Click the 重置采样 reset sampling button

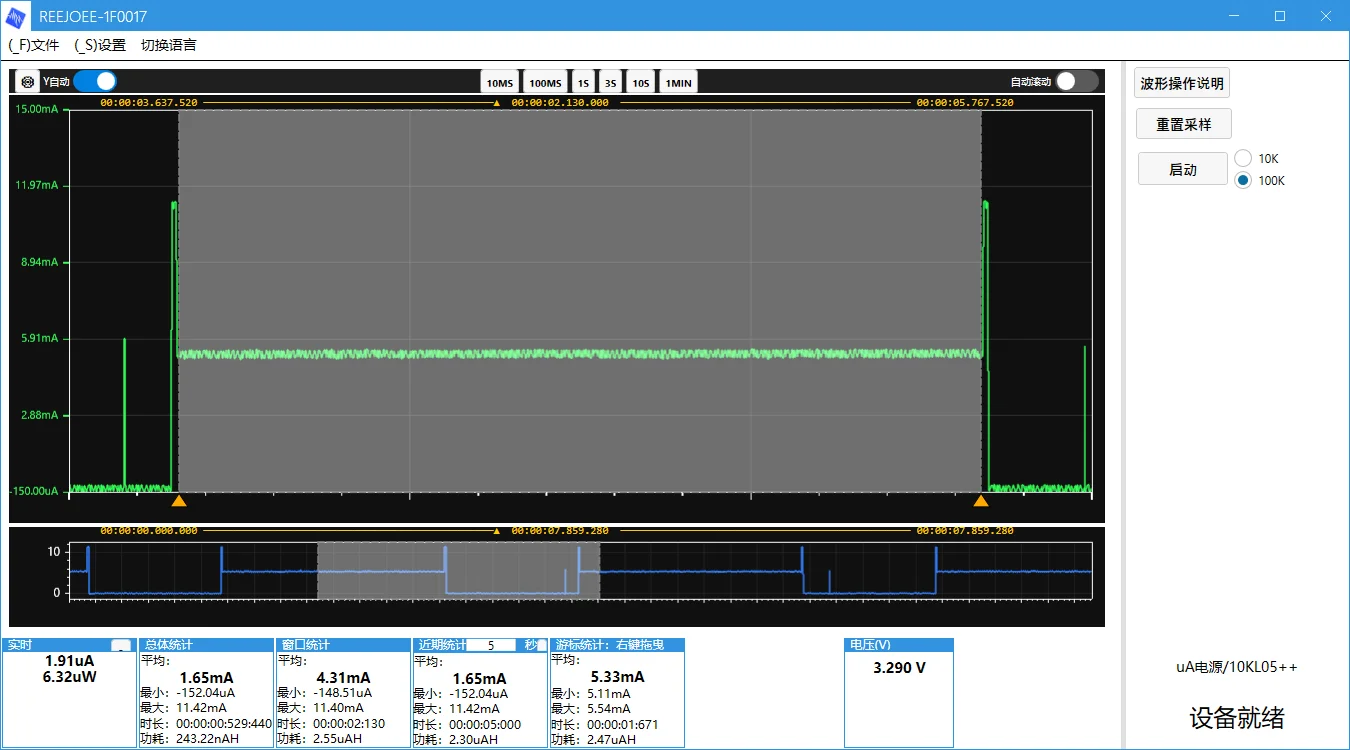pos(1184,124)
